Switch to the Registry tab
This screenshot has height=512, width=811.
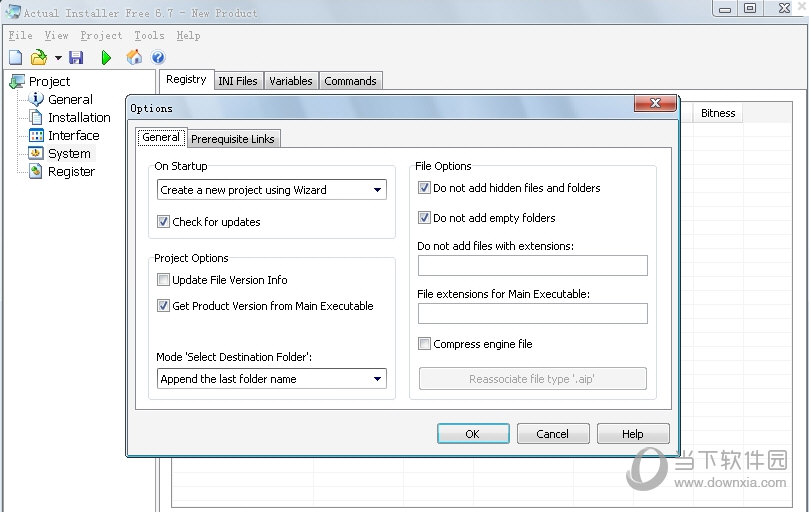[186, 80]
